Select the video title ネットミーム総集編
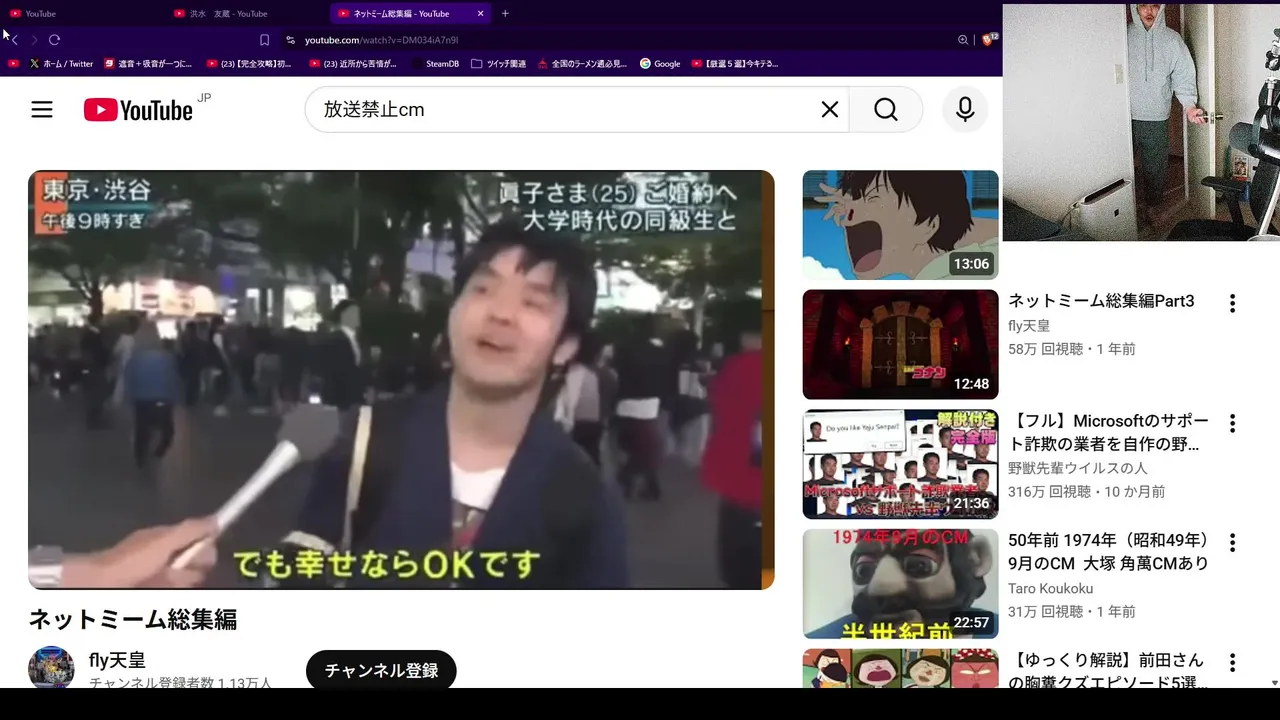 tap(133, 620)
